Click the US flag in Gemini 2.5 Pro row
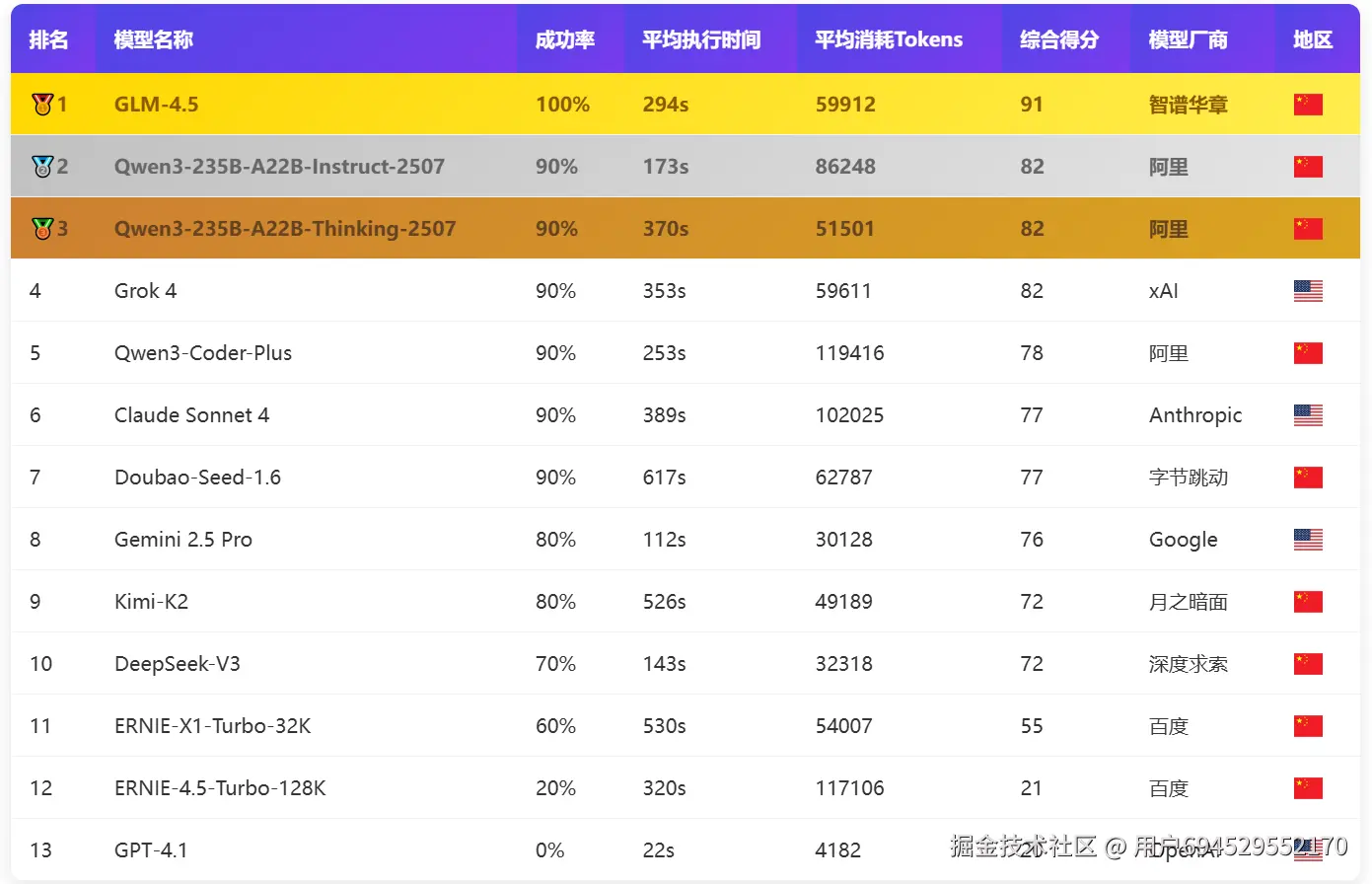This screenshot has height=884, width=1372. 1308,540
